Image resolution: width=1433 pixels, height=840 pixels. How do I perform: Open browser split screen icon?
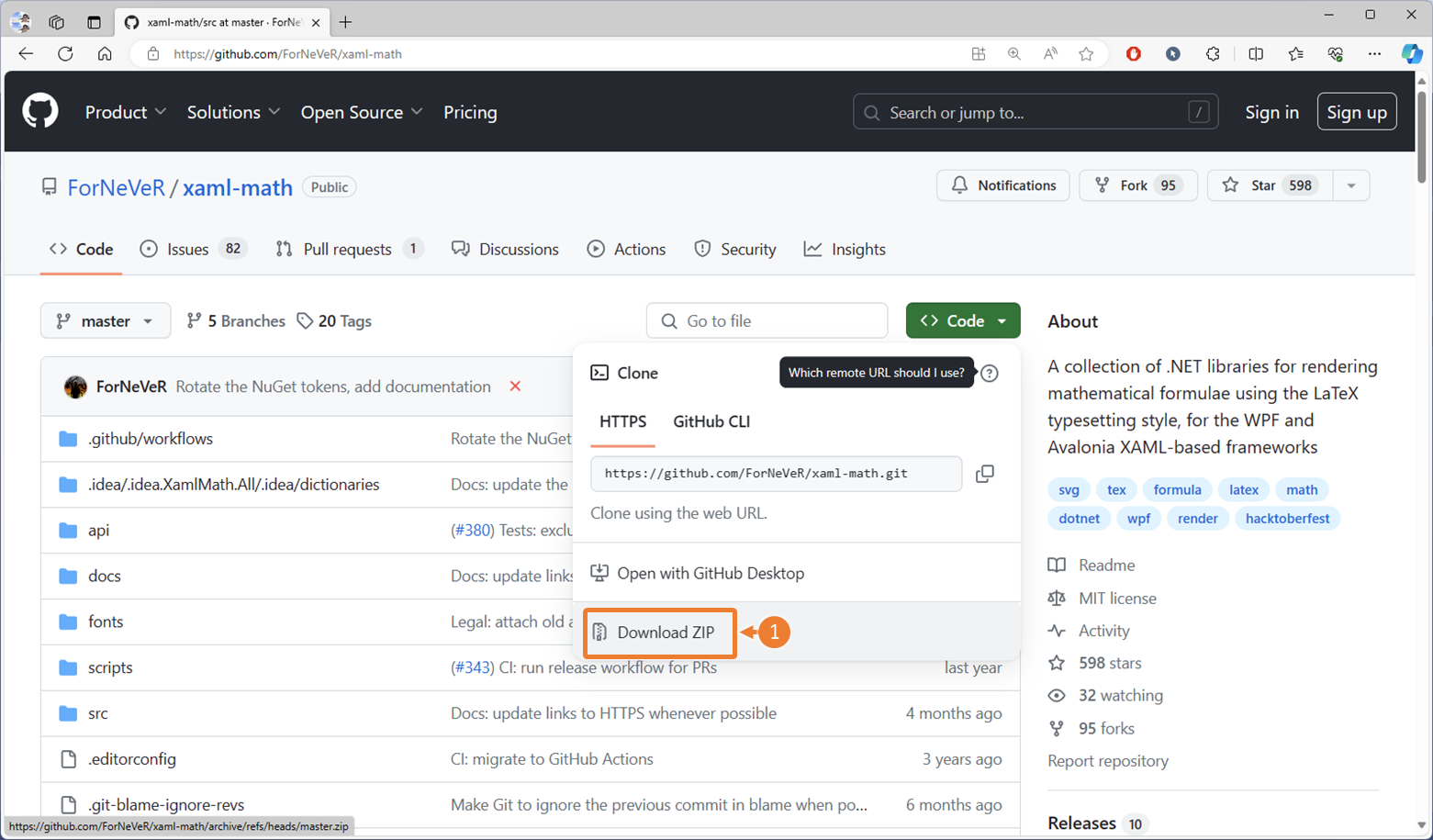click(x=1256, y=54)
